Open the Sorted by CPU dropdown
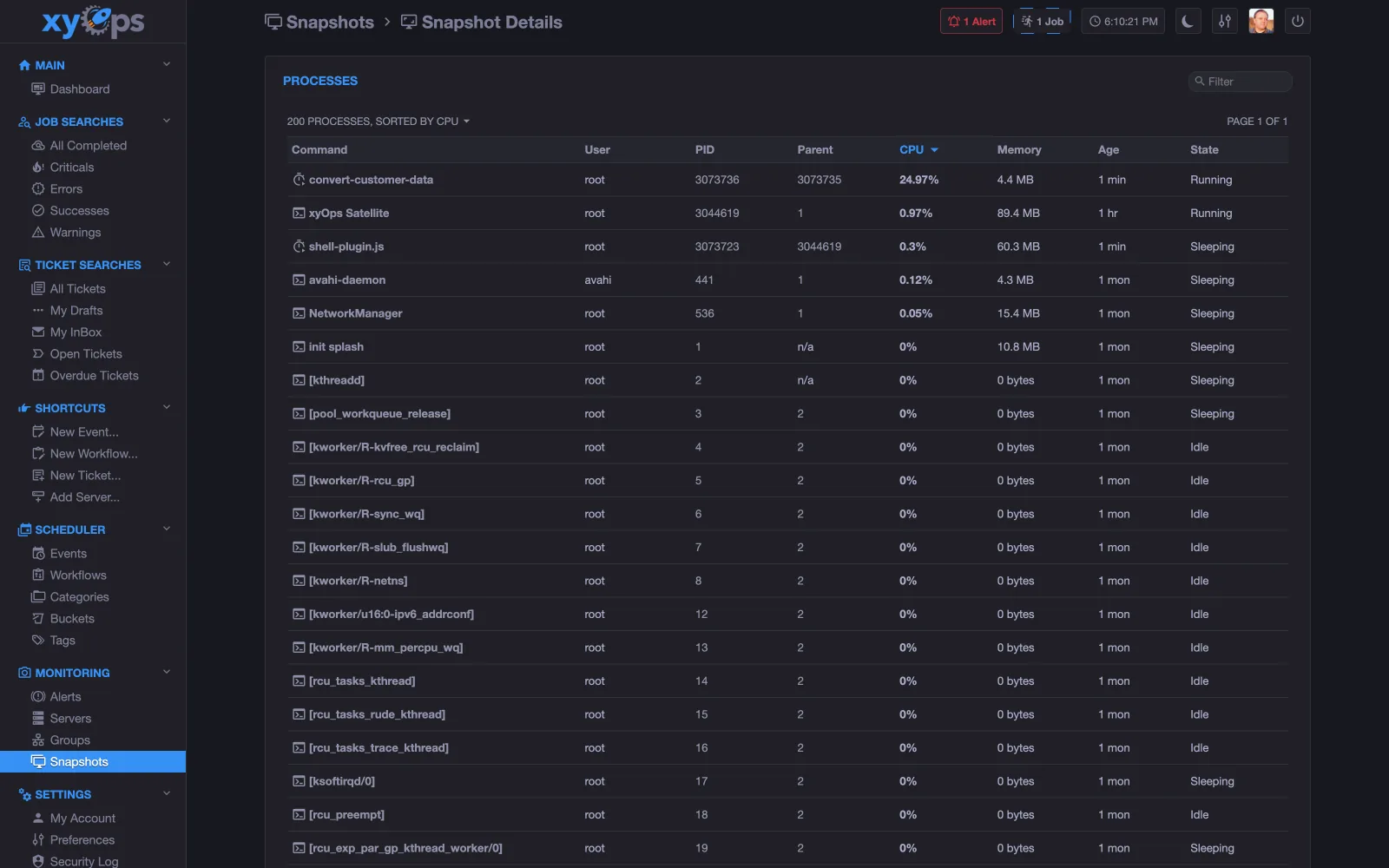The height and width of the screenshot is (868, 1389). pyautogui.click(x=379, y=122)
